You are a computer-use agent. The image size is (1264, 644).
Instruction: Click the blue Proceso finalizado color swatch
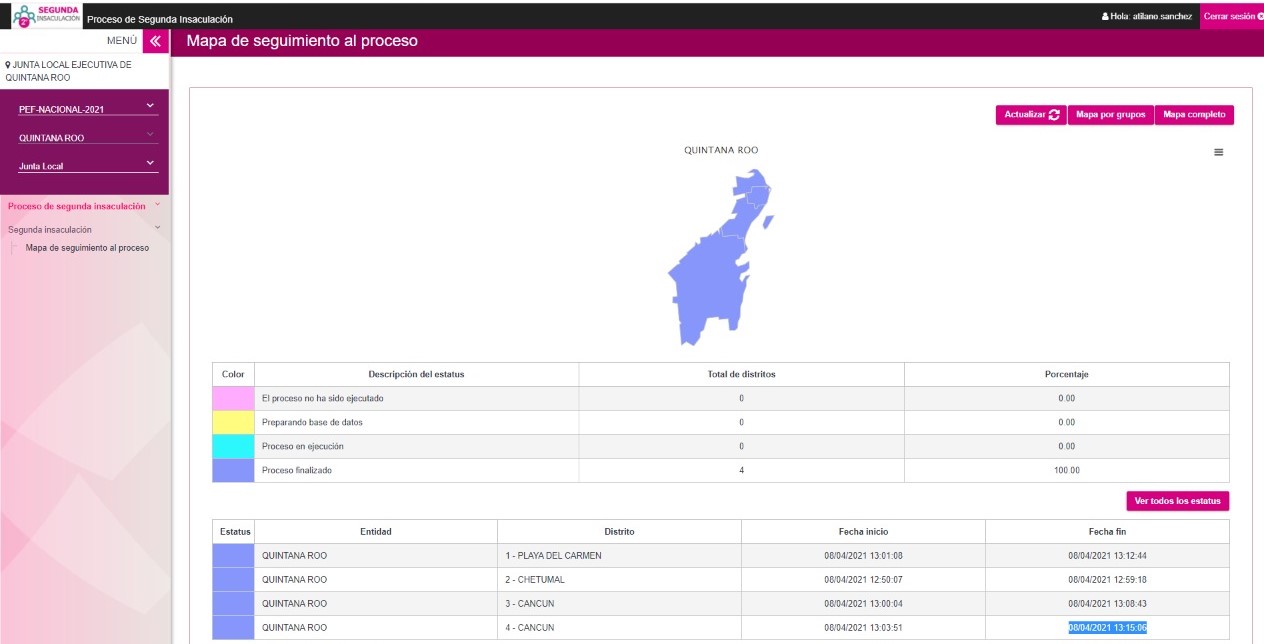[233, 470]
